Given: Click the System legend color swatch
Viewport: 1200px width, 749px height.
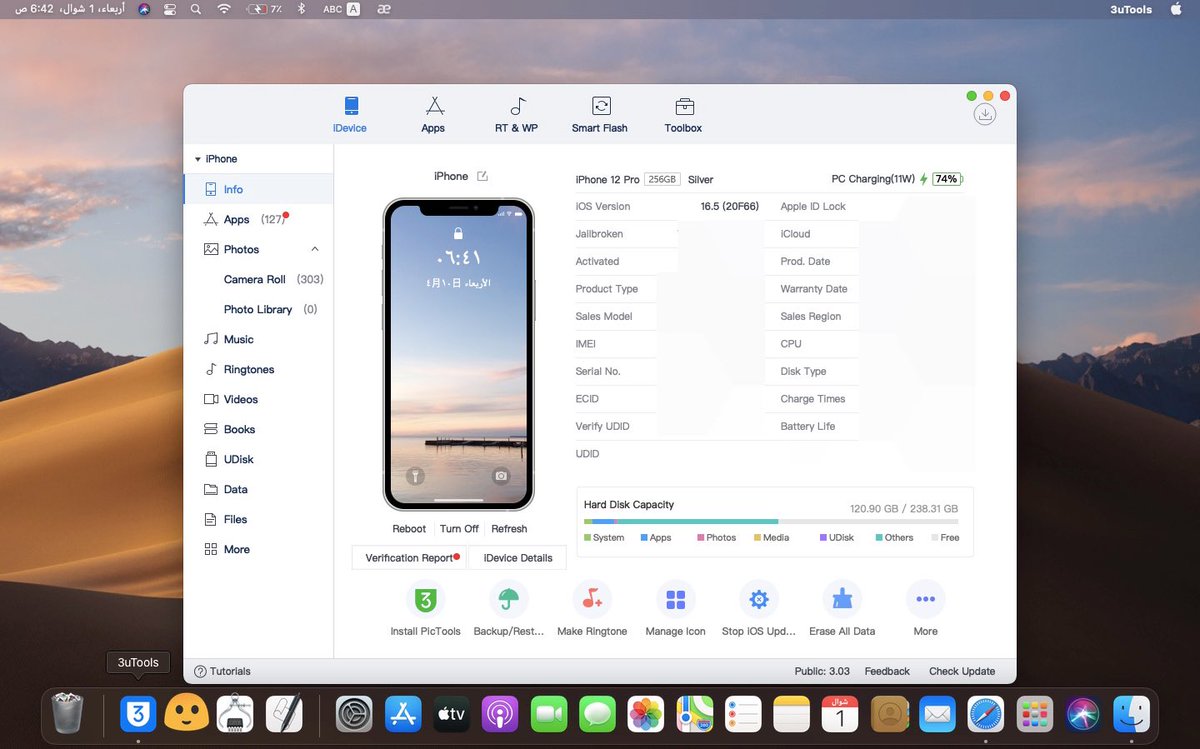Looking at the screenshot, I should point(588,538).
